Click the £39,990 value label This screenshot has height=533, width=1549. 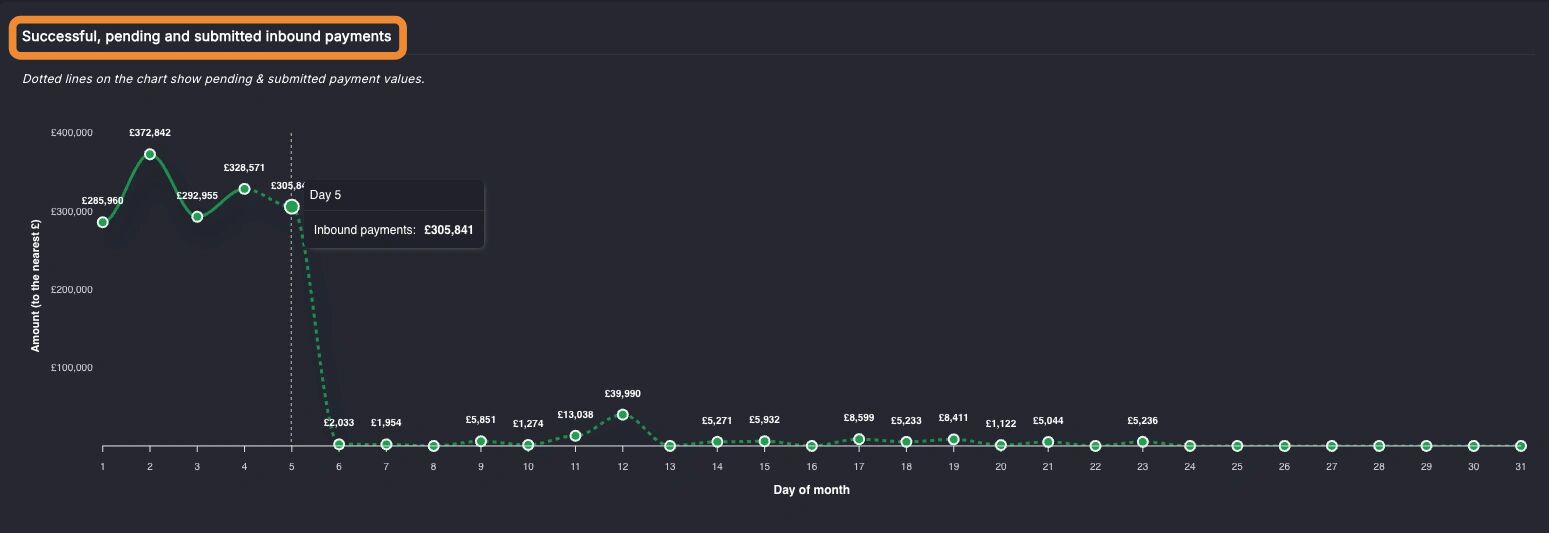click(622, 394)
